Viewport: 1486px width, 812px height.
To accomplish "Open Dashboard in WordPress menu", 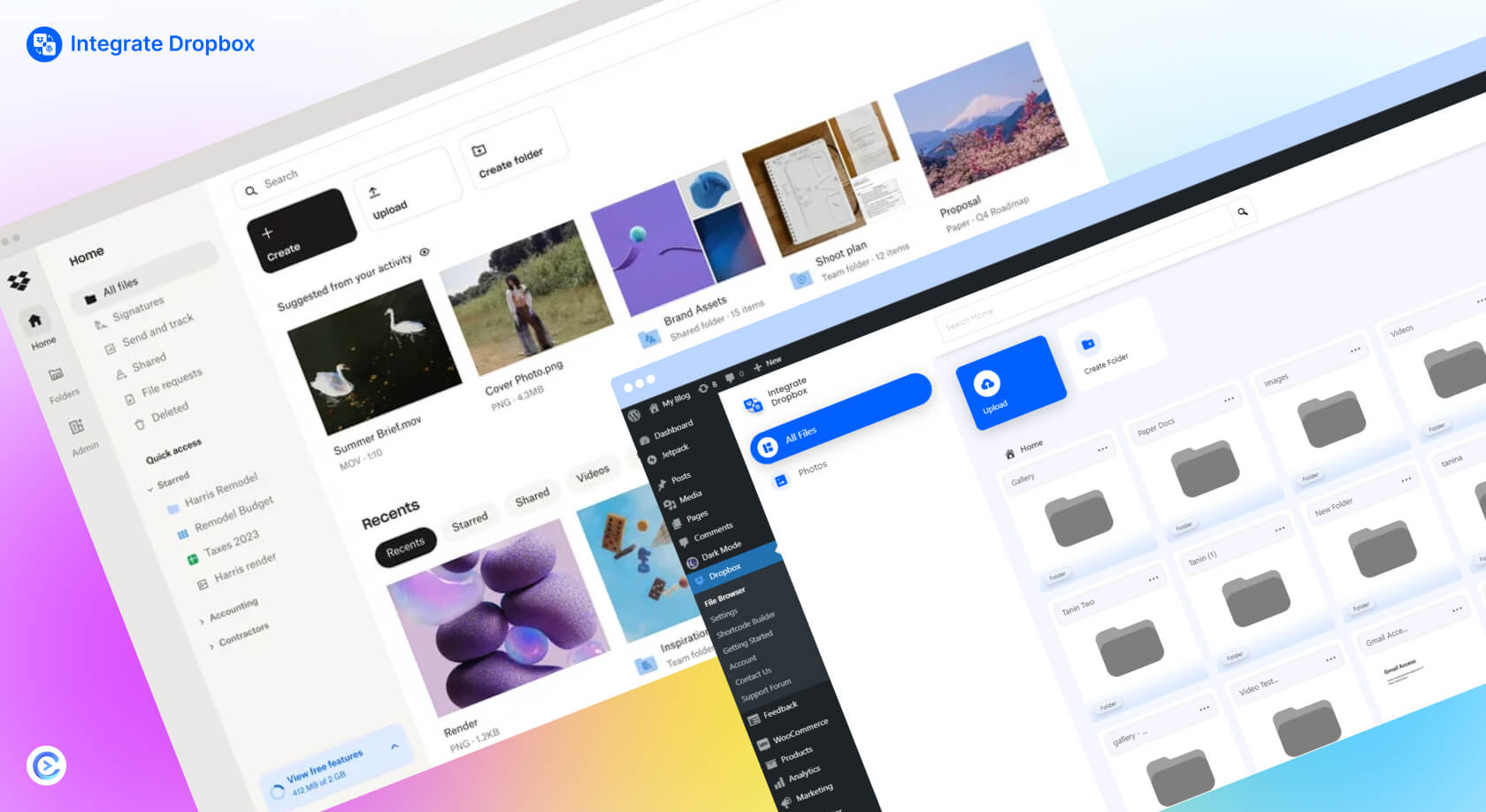I will pos(668,433).
